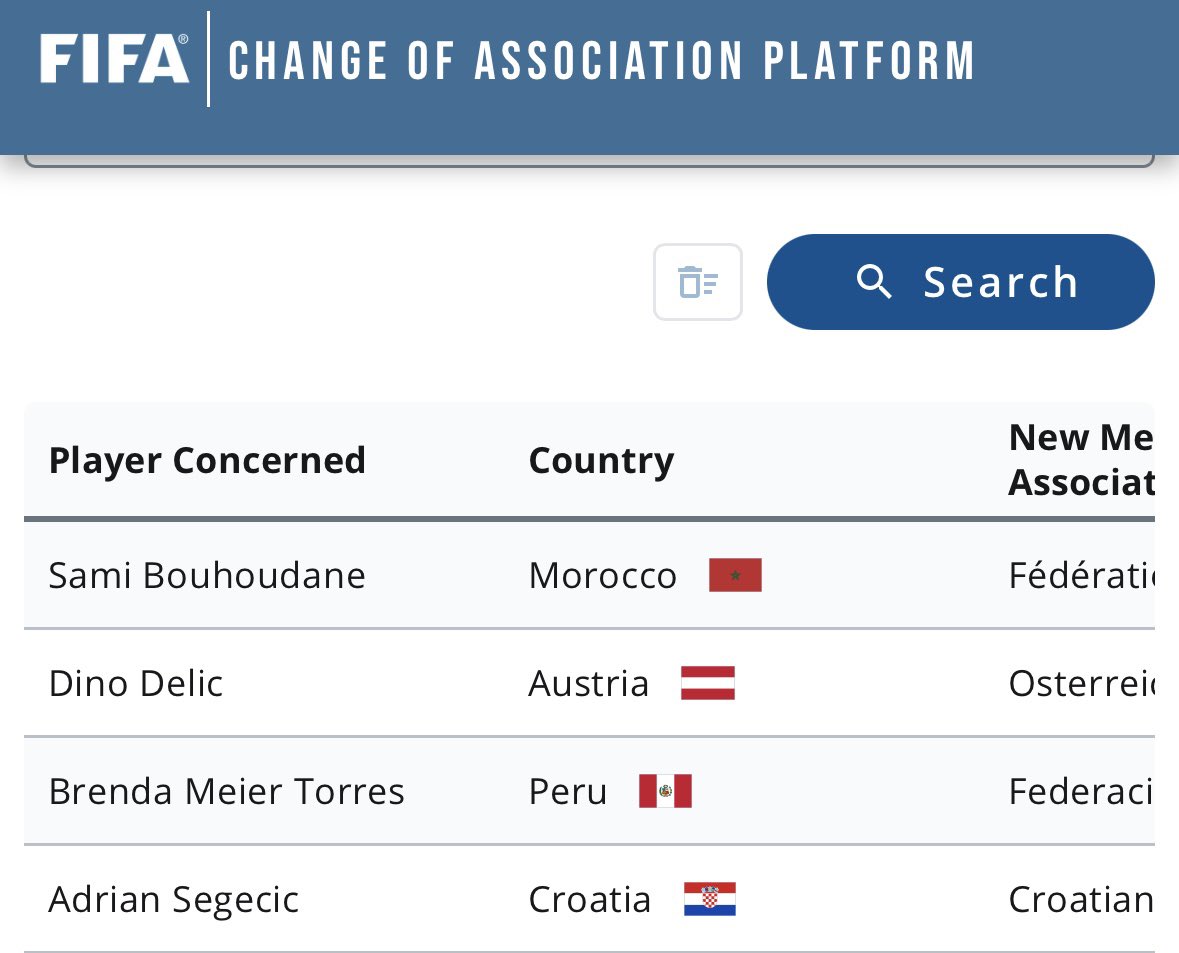Image resolution: width=1179 pixels, height=953 pixels.
Task: Select the Dino Delic row
Action: 136,683
